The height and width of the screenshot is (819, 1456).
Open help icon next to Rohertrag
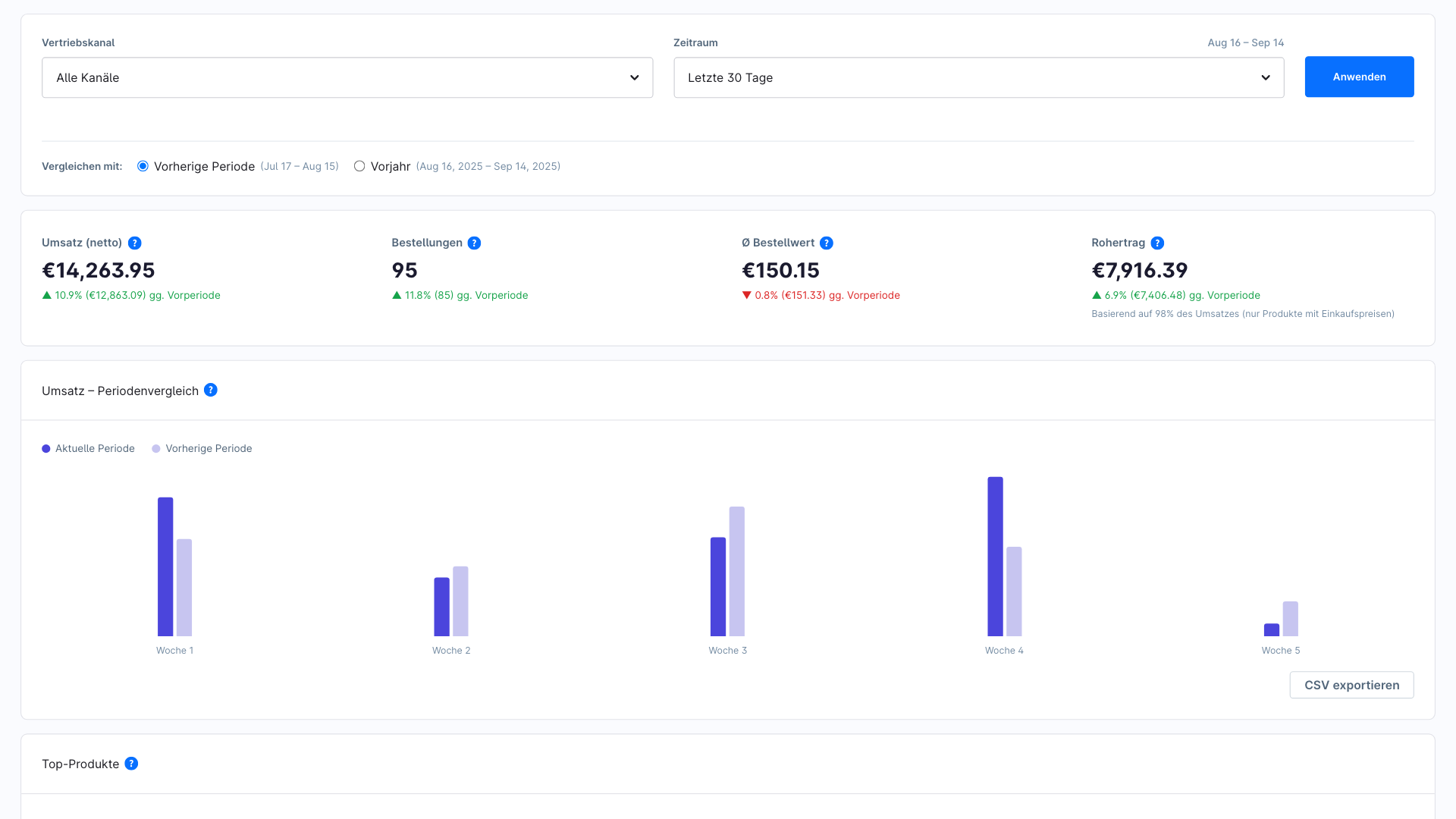[x=1157, y=243]
